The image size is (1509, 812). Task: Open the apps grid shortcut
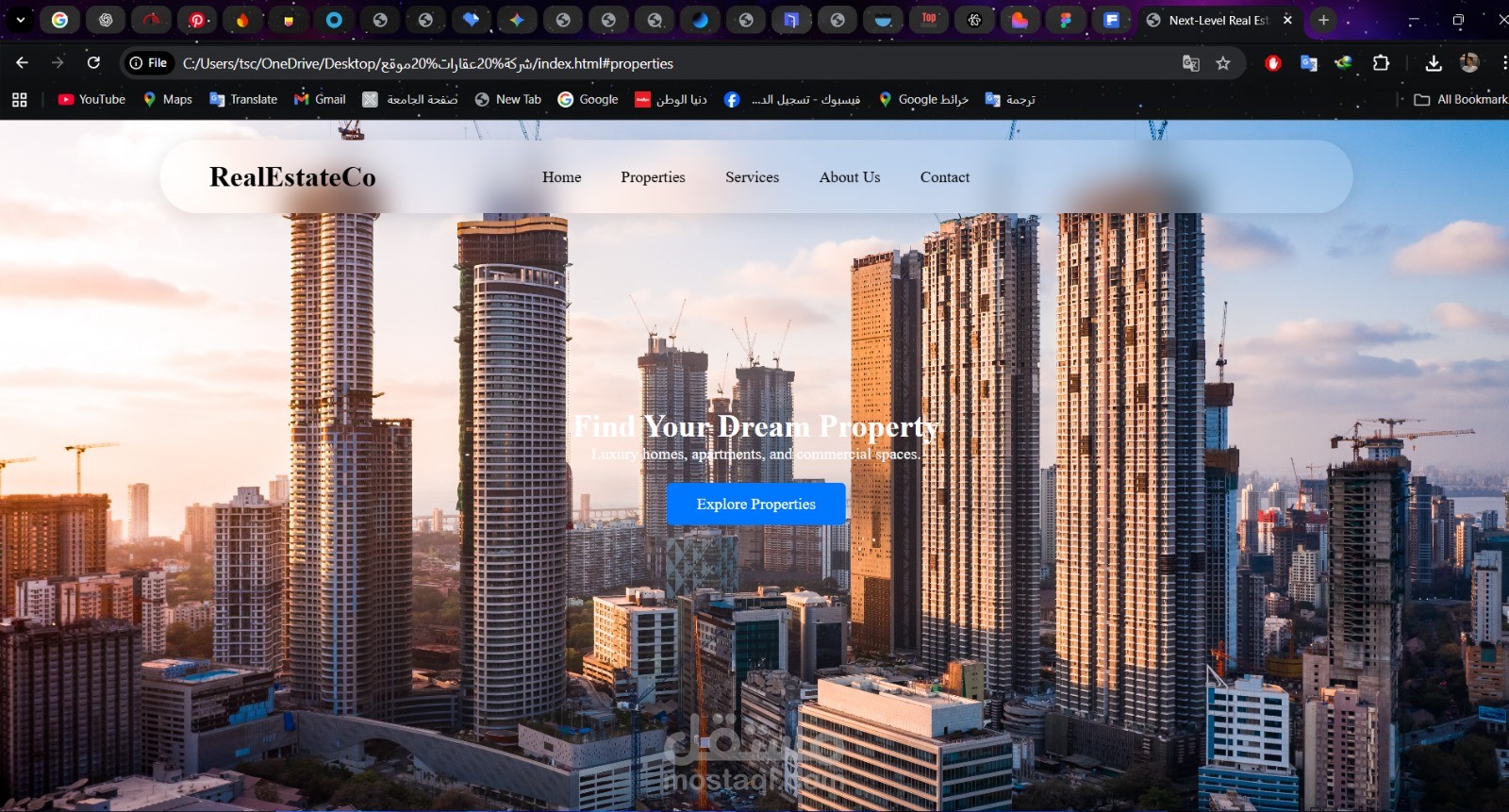20,99
